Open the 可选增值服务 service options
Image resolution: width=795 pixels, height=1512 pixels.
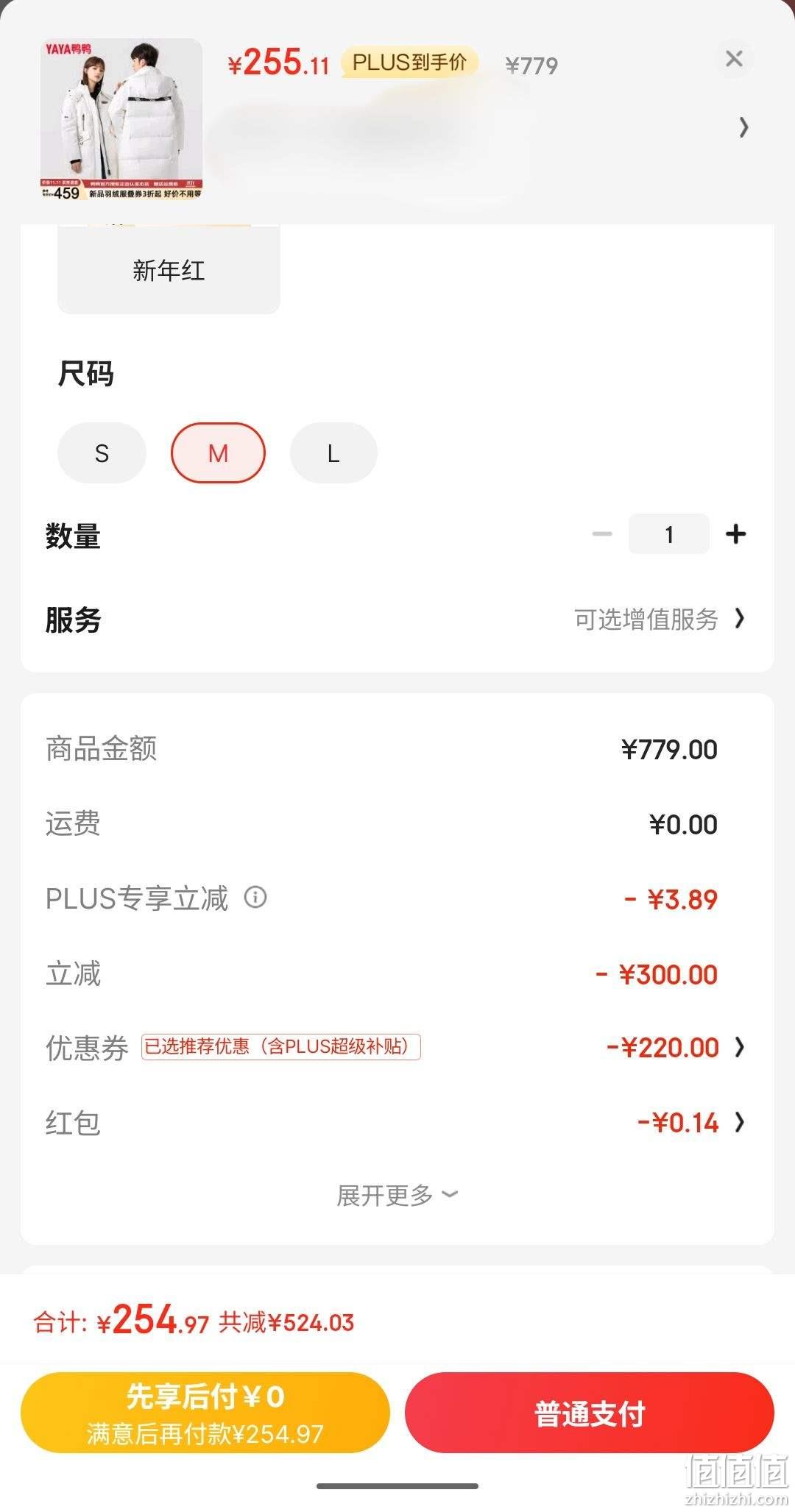[x=646, y=620]
